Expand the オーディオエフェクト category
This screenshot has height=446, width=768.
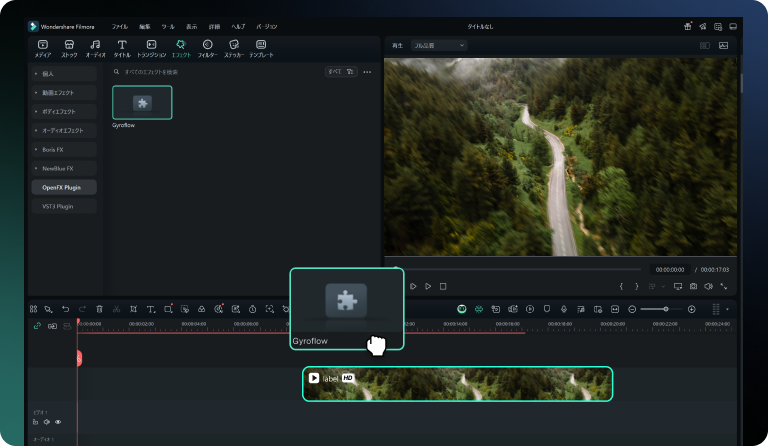[64, 130]
